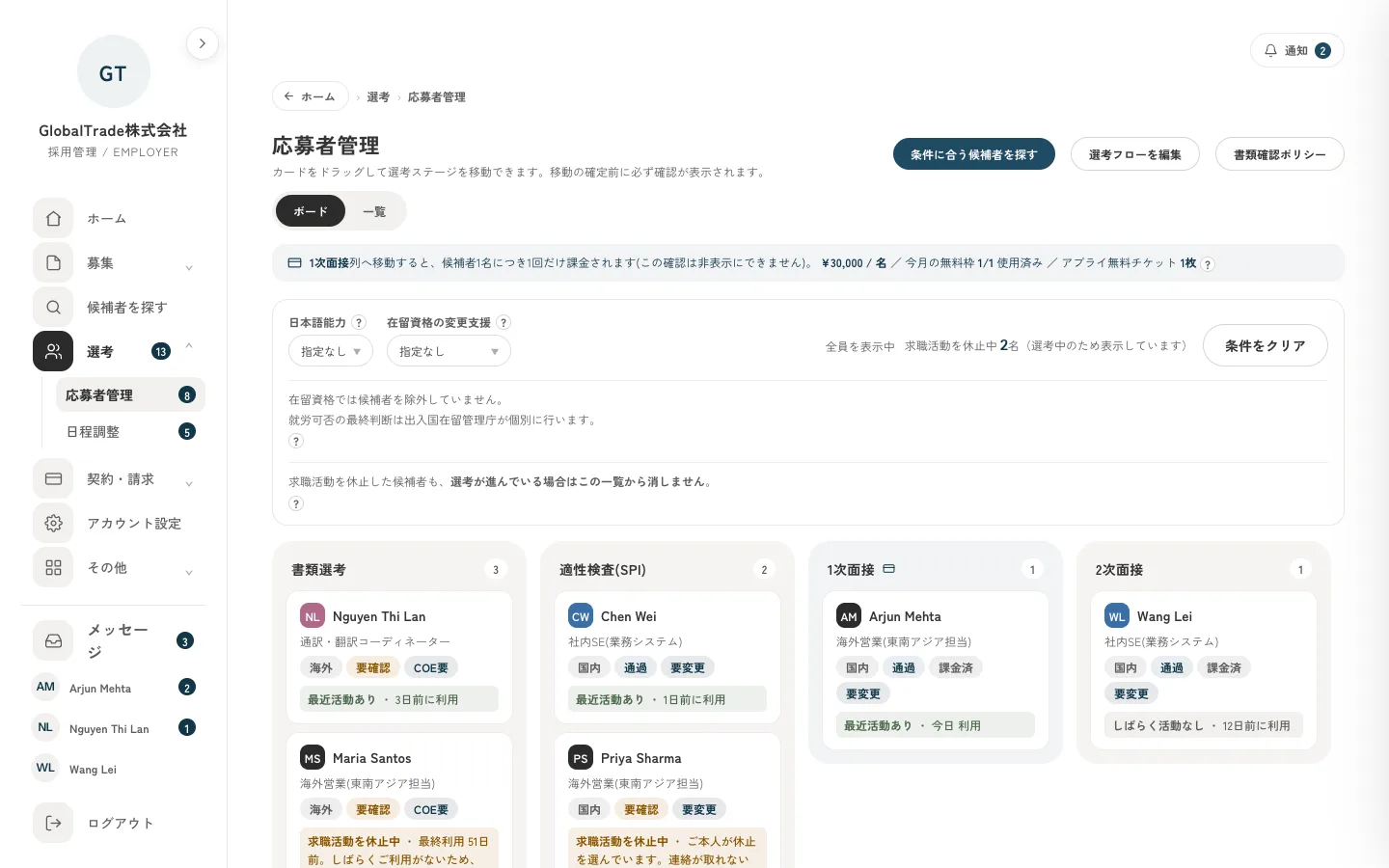
Task: Select Maria Santos candidate card
Action: coord(399,800)
